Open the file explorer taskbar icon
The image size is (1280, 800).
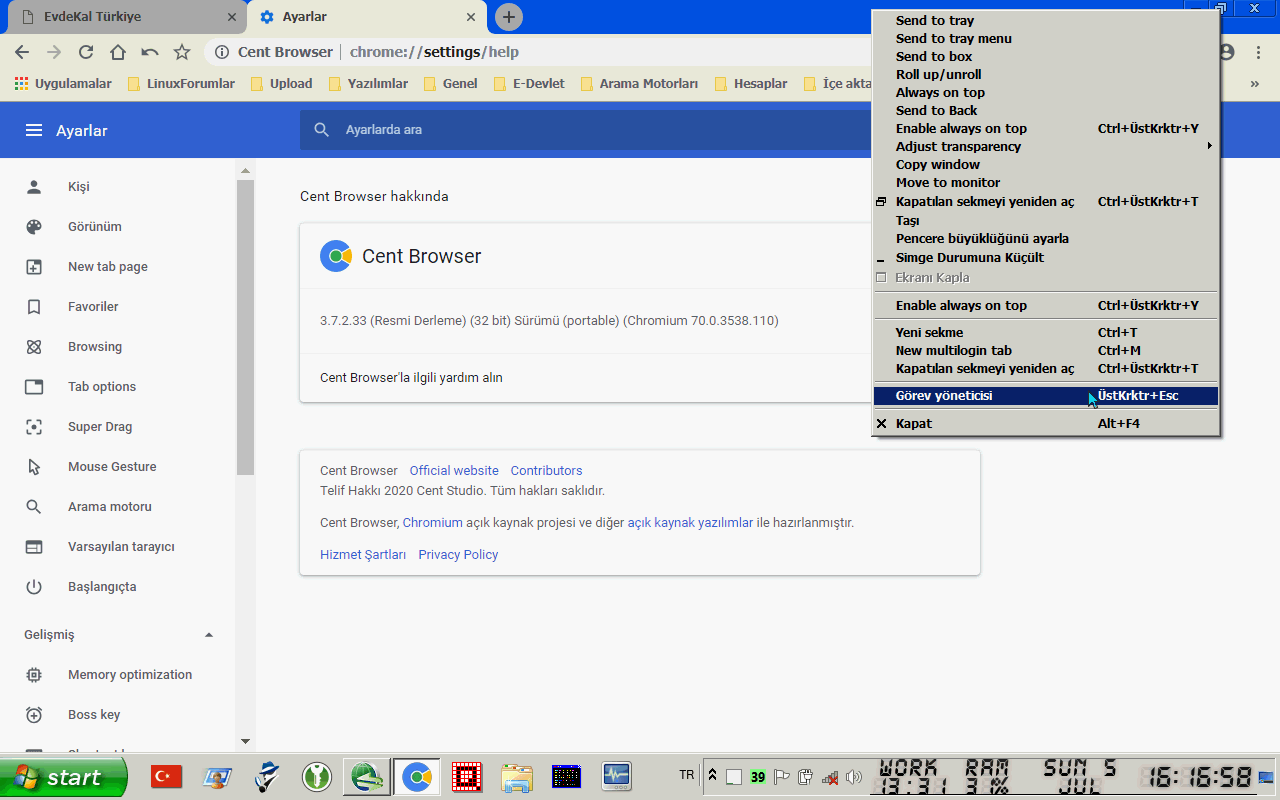pyautogui.click(x=517, y=776)
